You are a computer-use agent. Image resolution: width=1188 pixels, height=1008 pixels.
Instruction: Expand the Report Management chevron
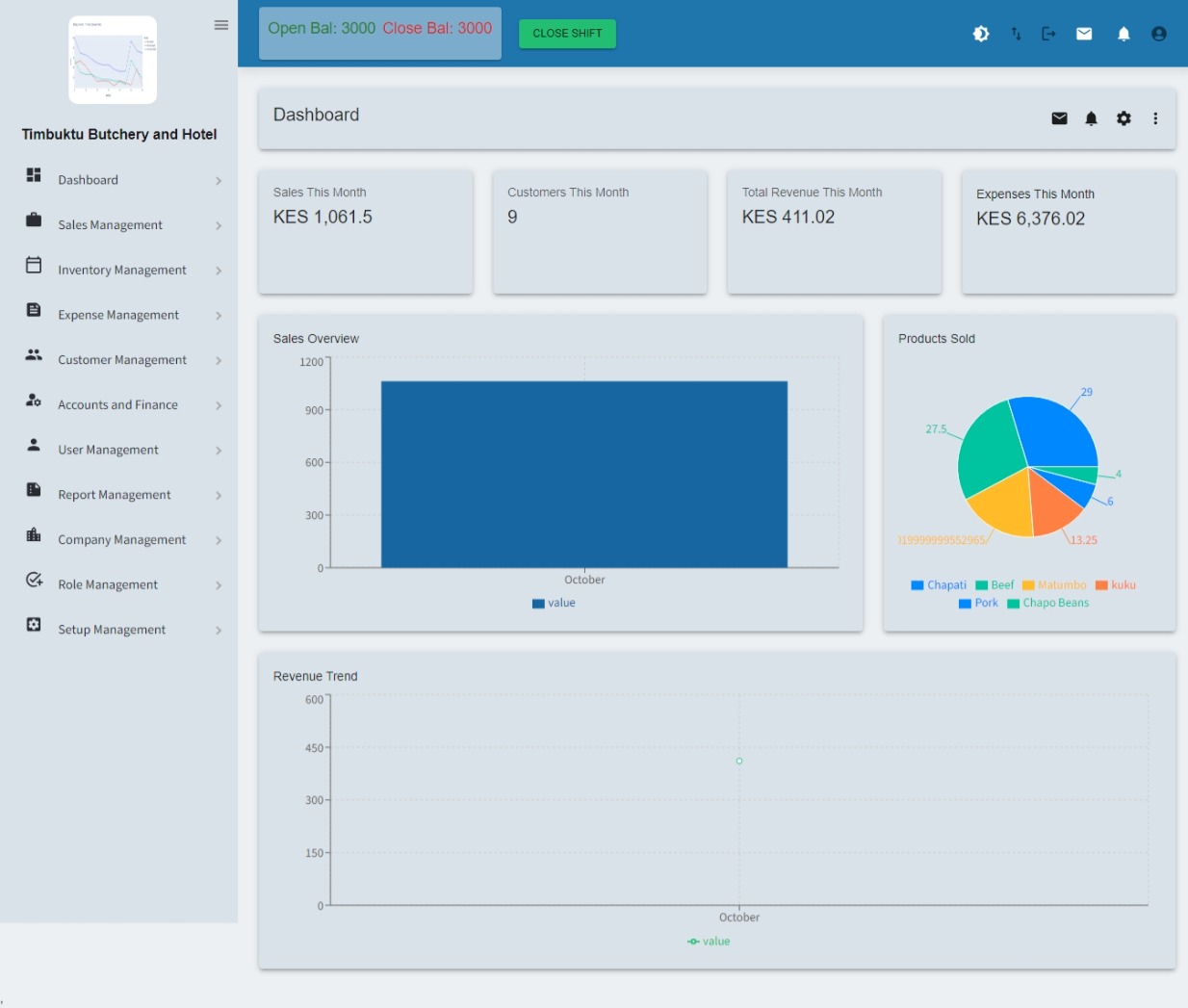pyautogui.click(x=219, y=496)
